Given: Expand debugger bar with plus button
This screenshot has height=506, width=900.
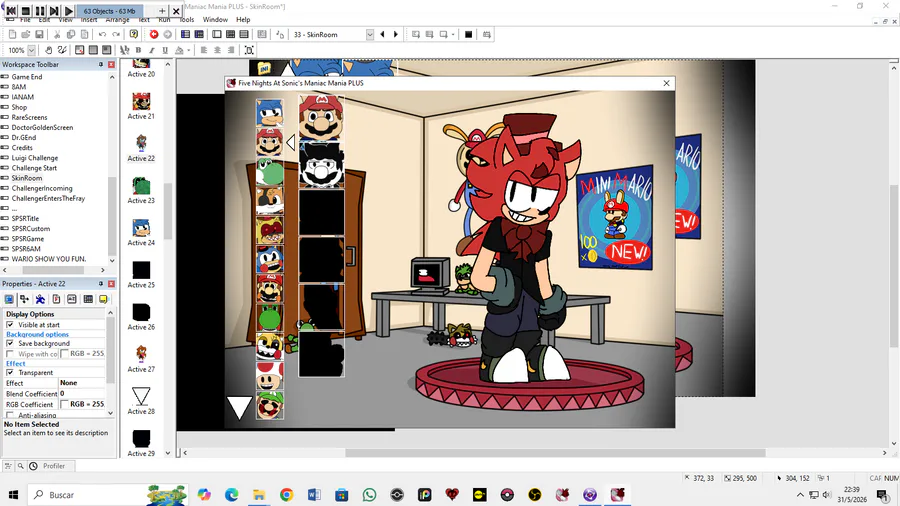Looking at the screenshot, I should click(162, 11).
